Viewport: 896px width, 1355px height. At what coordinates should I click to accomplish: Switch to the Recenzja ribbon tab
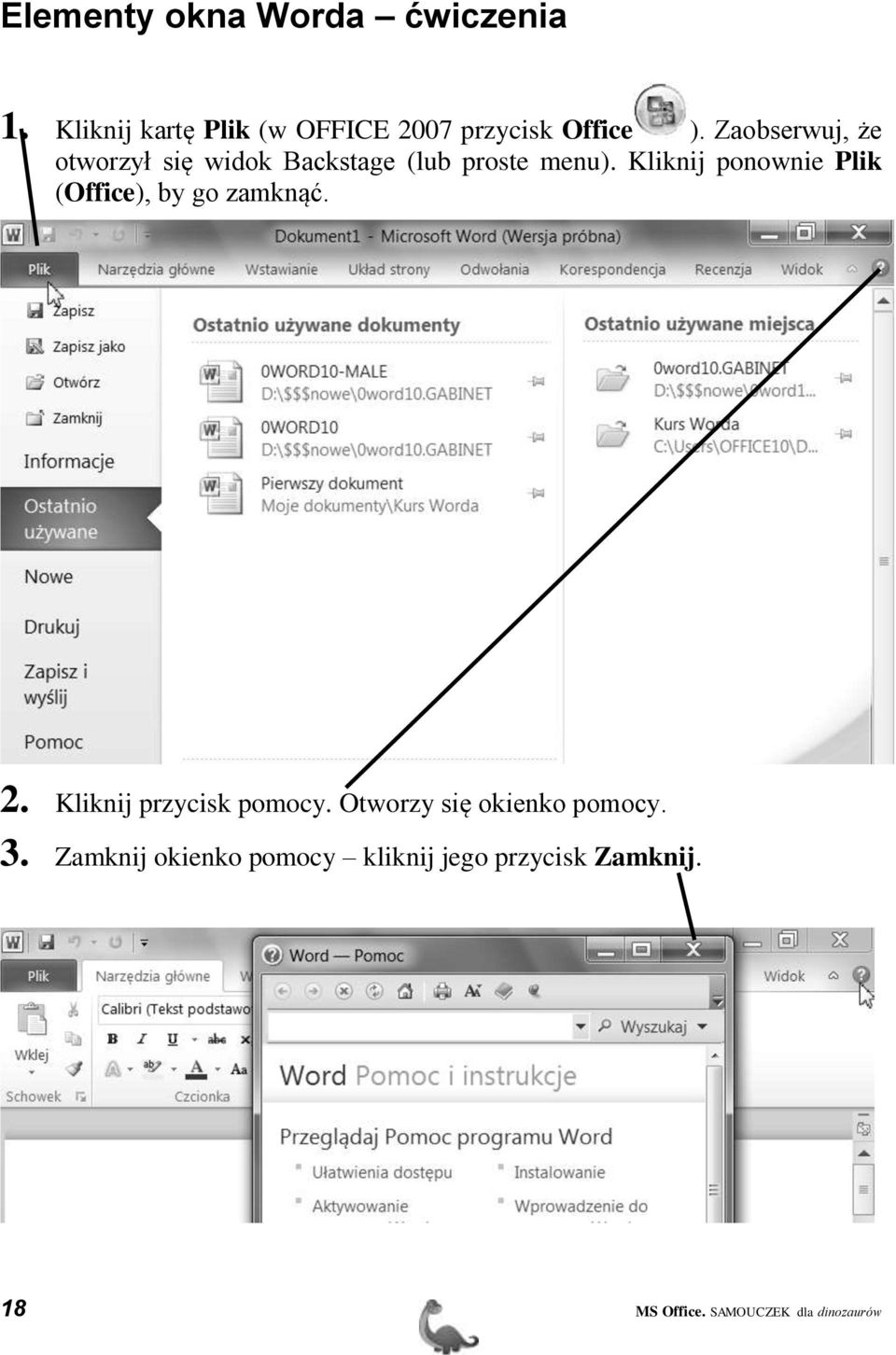[x=723, y=269]
